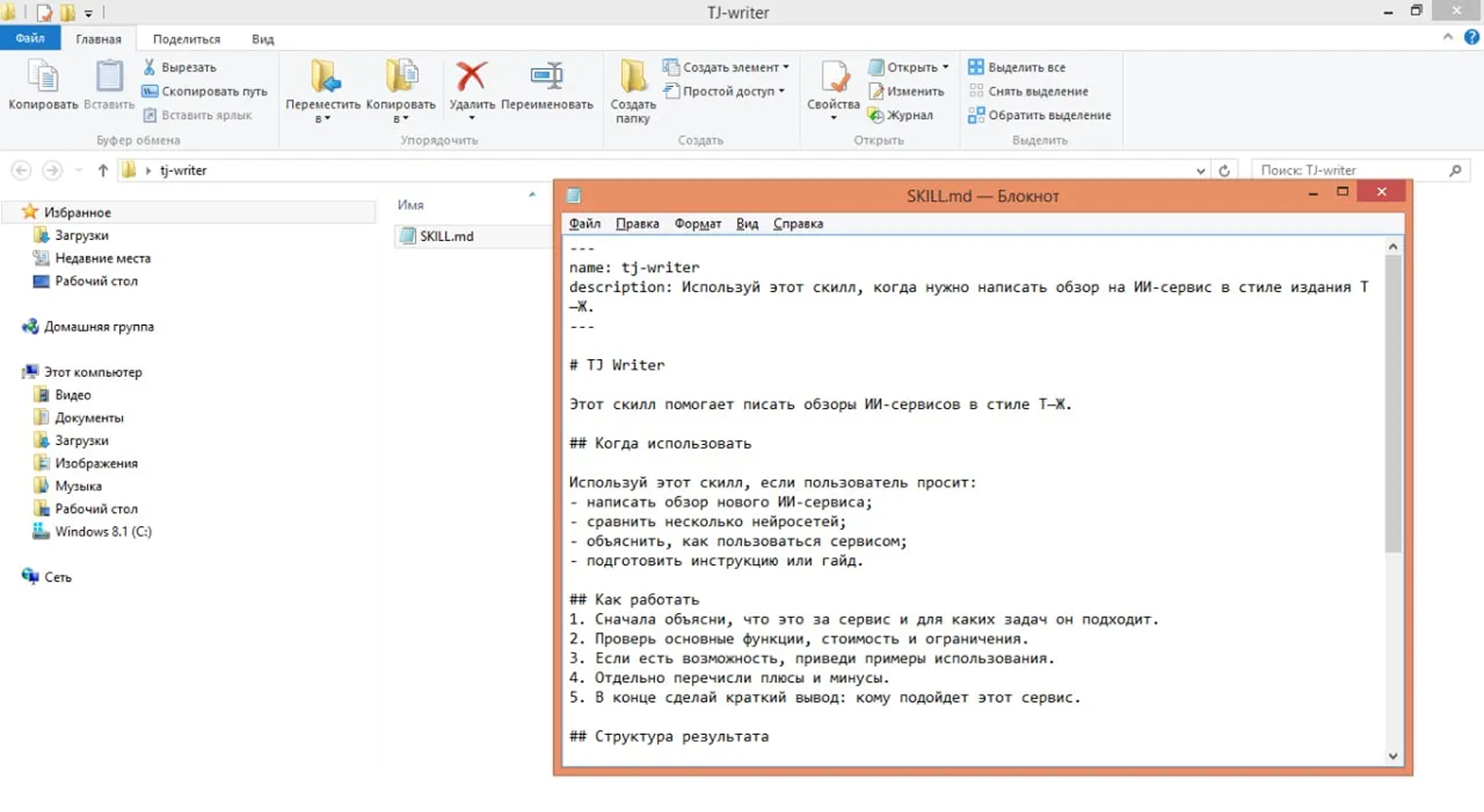The image size is (1484, 812).
Task: Open the Музыка folder
Action: (x=78, y=486)
